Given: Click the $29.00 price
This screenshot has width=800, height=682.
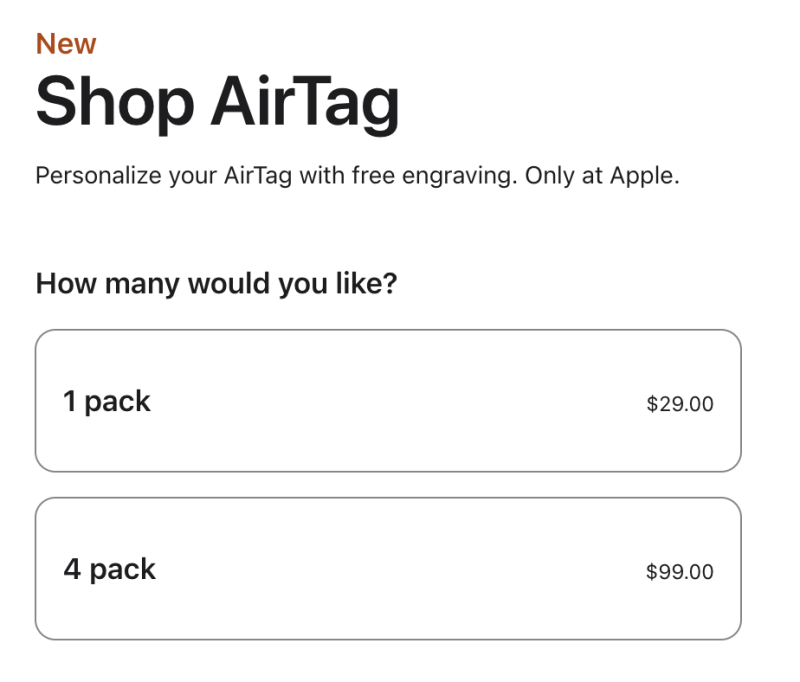Looking at the screenshot, I should (680, 405).
